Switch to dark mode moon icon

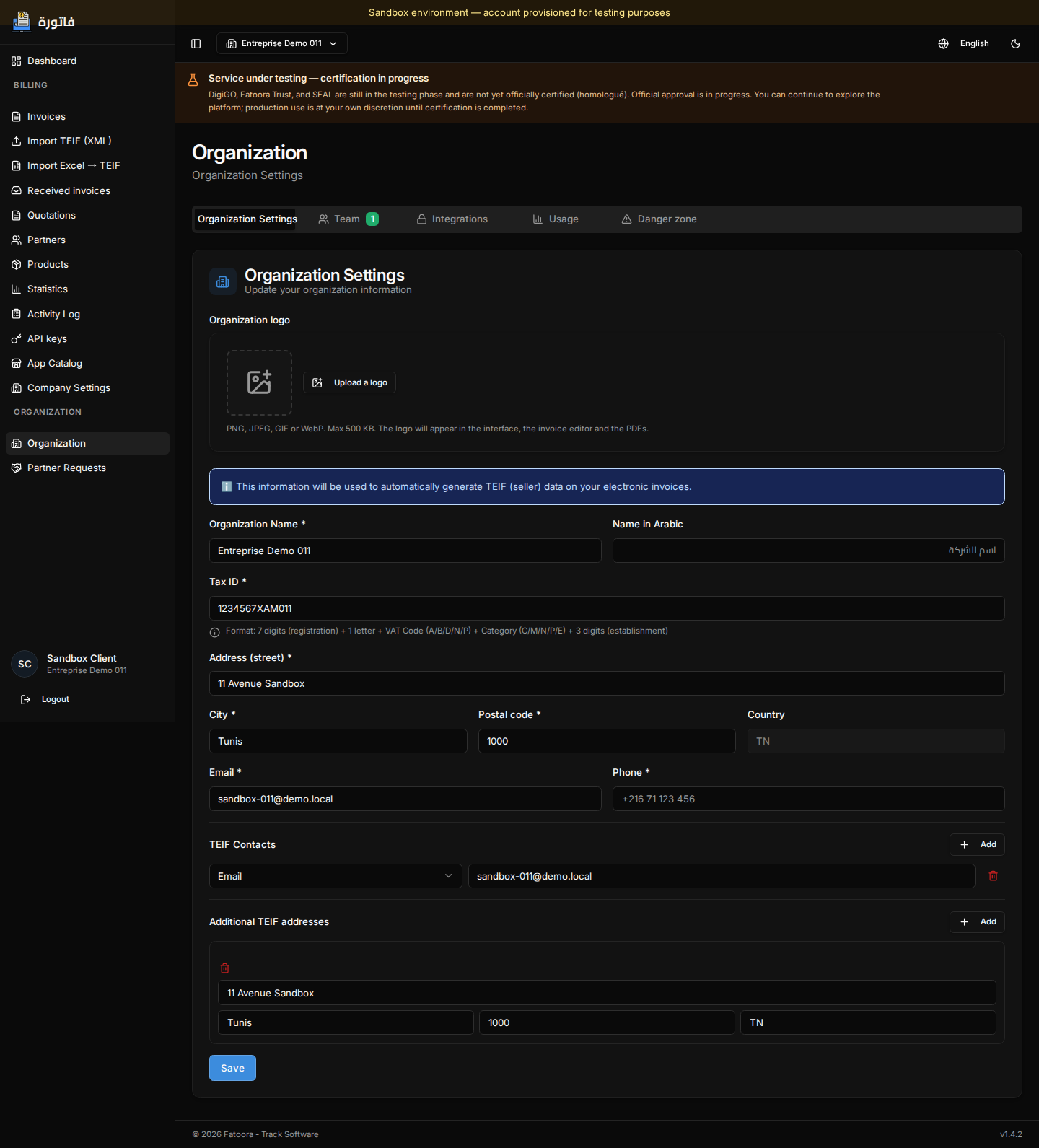1015,43
